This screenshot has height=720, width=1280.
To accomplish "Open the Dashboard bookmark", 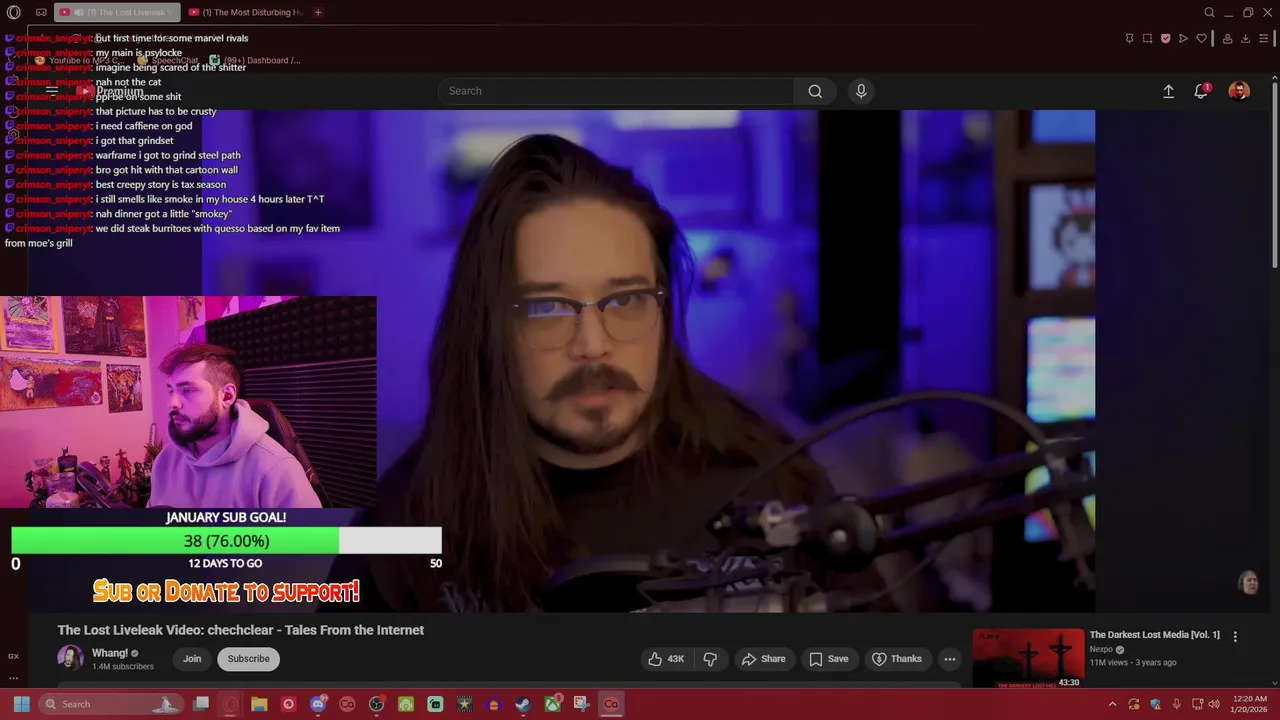I will [x=254, y=60].
